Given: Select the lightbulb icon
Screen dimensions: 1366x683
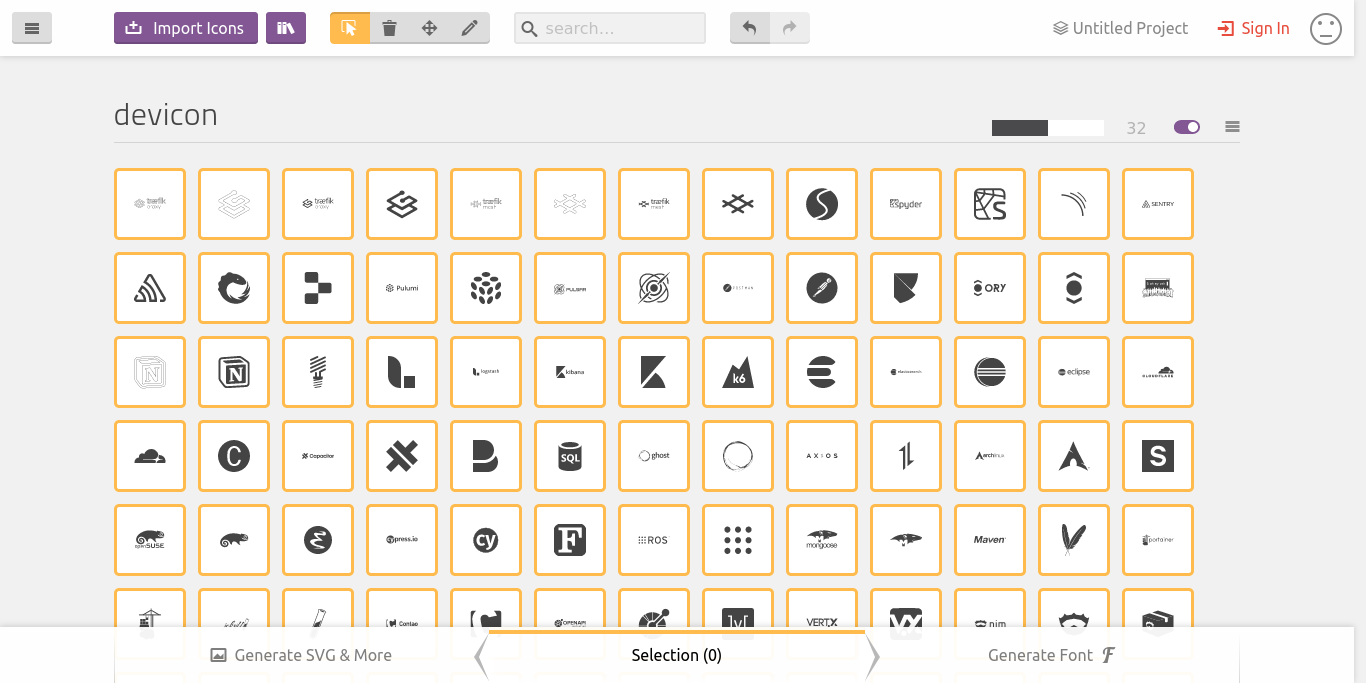Looking at the screenshot, I should [318, 372].
